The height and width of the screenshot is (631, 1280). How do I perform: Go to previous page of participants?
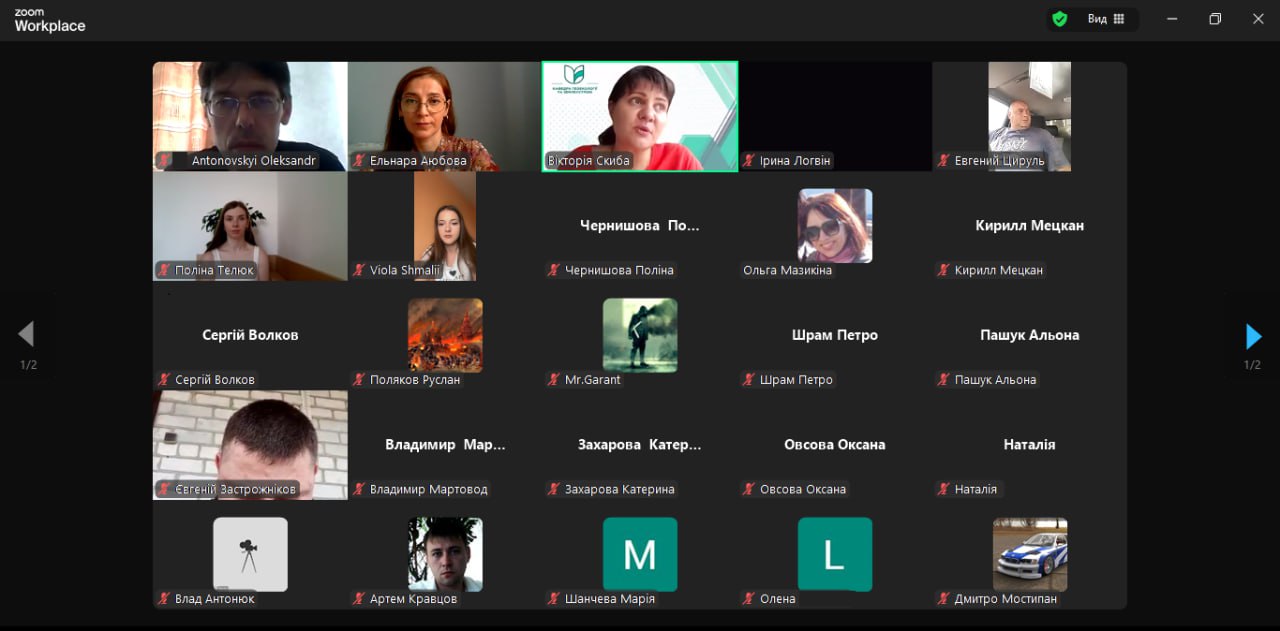27,334
